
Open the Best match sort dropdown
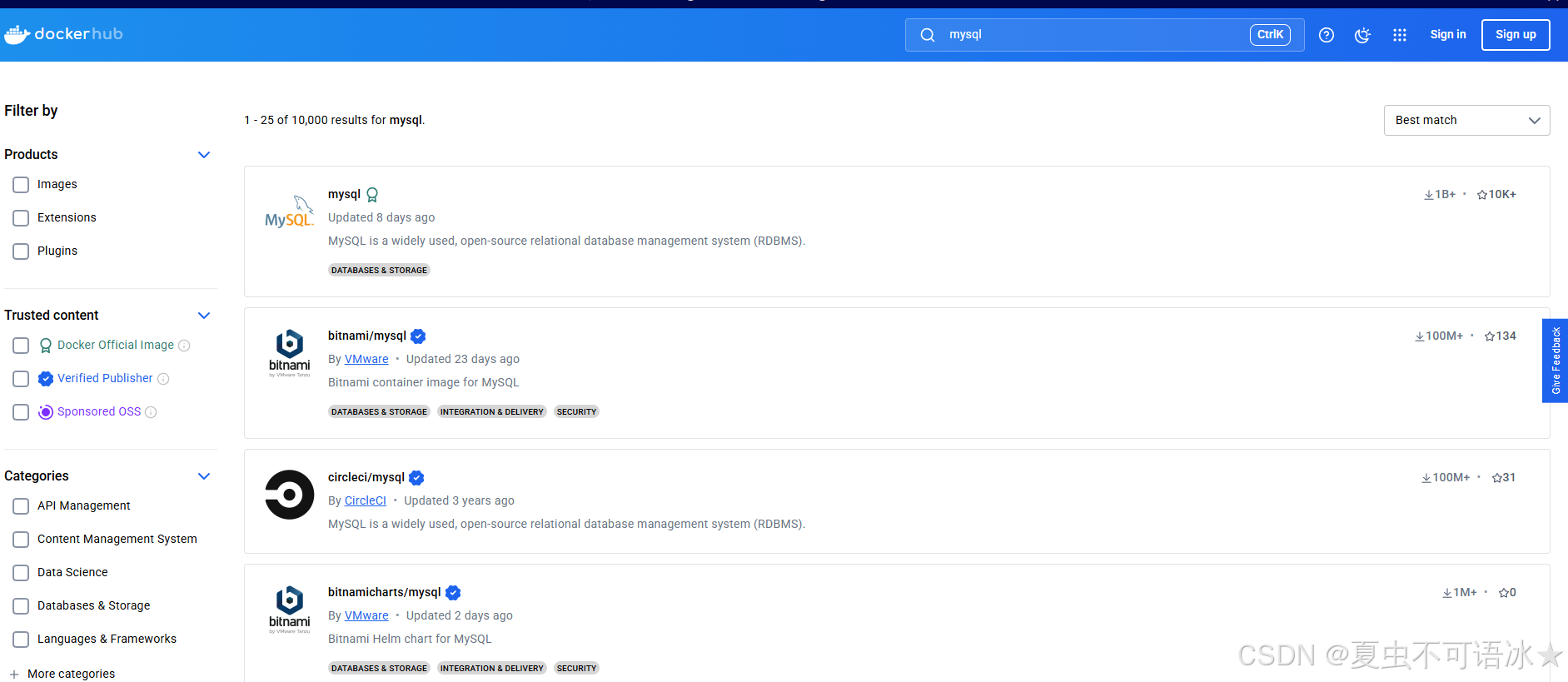coord(1466,121)
